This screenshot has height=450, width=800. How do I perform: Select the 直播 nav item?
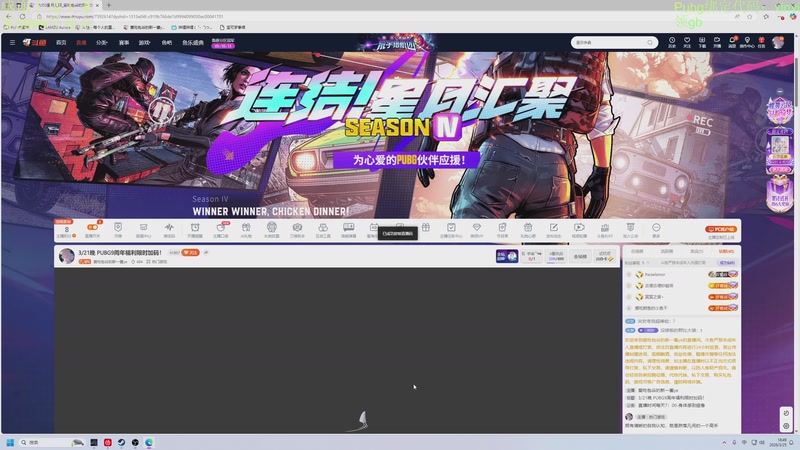point(81,42)
